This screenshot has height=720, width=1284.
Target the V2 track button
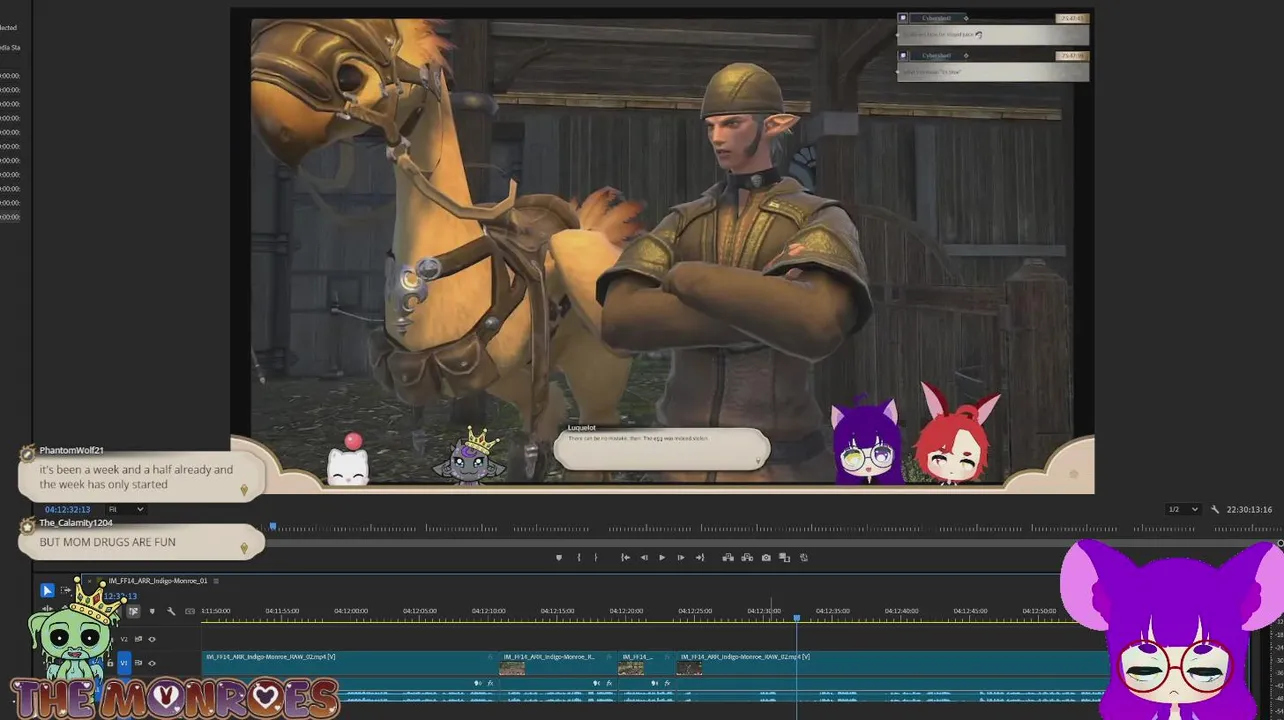(x=124, y=639)
